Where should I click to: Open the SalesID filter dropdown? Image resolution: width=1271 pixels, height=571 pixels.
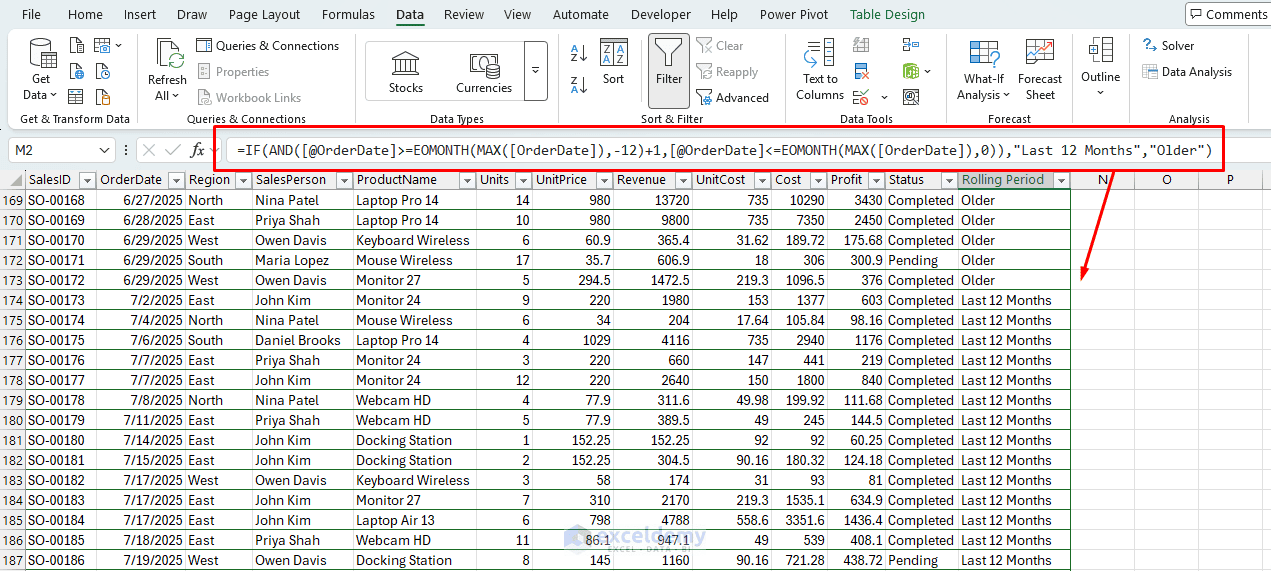pyautogui.click(x=87, y=180)
